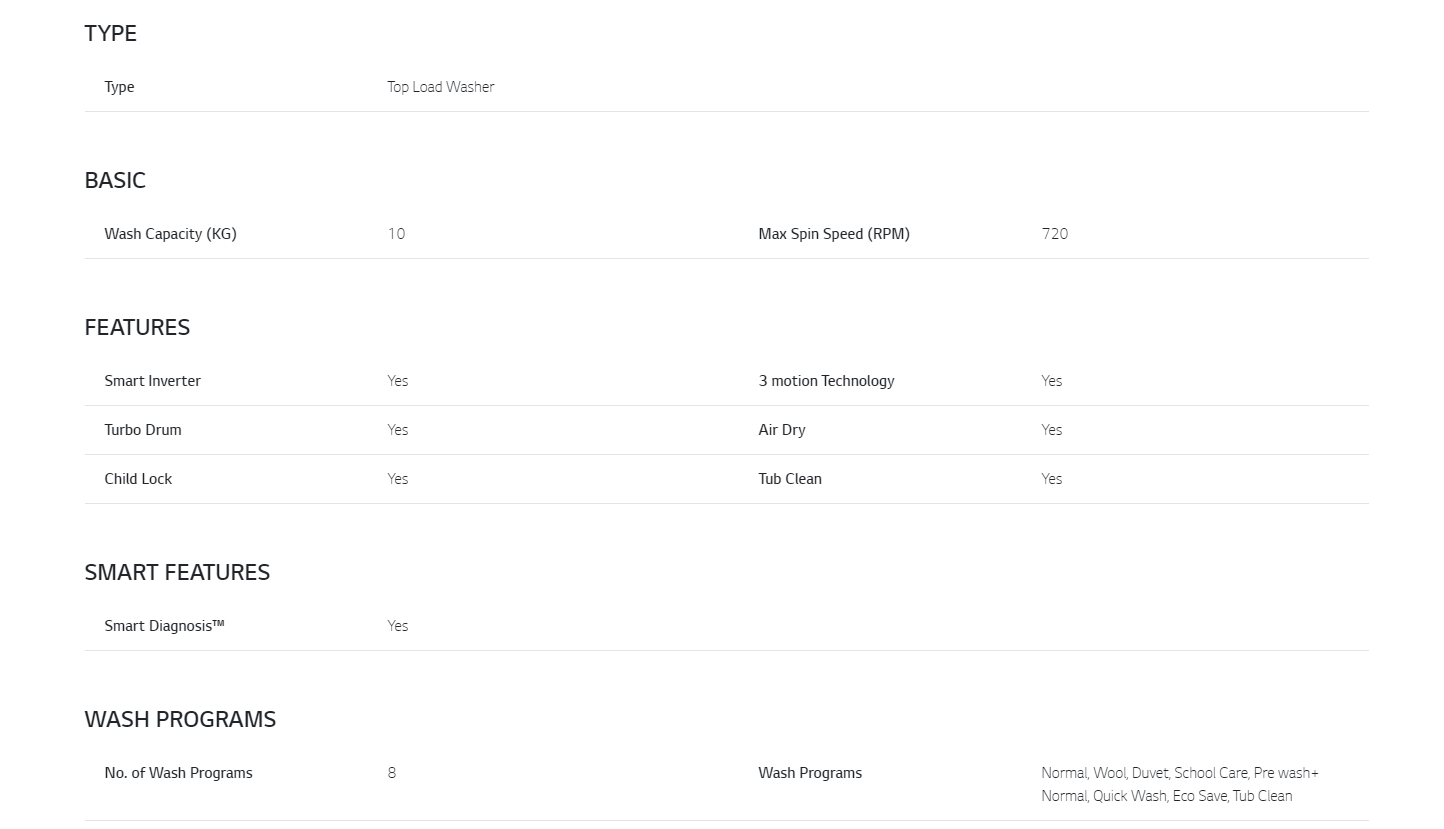Click the TYPE section heading
This screenshot has height=829, width=1444.
[111, 33]
